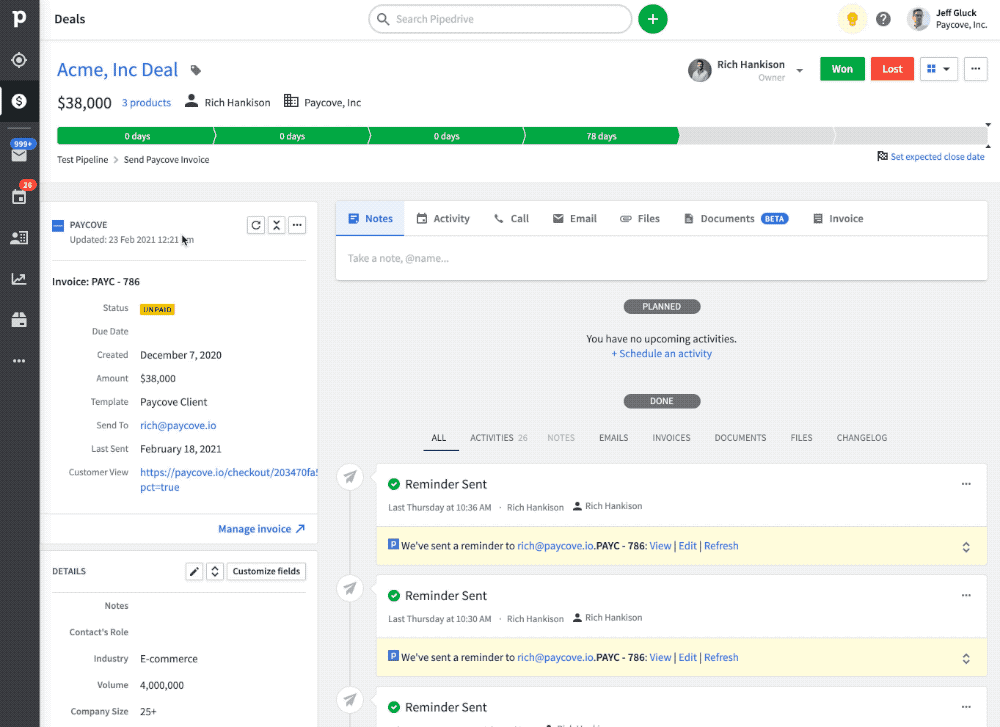Open Products box icon in sidebar
The width and height of the screenshot is (1000, 727).
(19, 319)
